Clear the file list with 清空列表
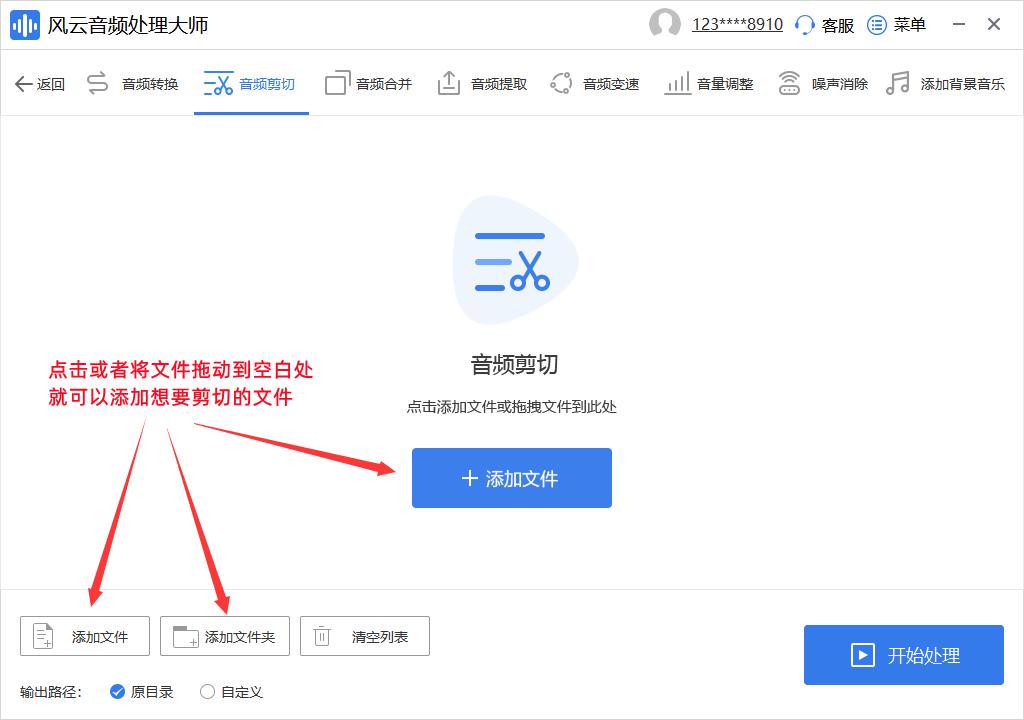This screenshot has width=1024, height=720. coord(364,635)
